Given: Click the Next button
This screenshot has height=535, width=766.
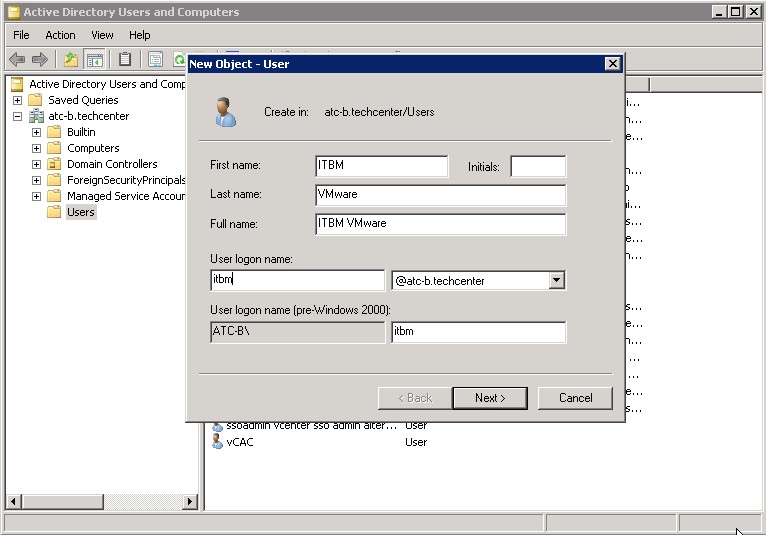Looking at the screenshot, I should tap(489, 398).
